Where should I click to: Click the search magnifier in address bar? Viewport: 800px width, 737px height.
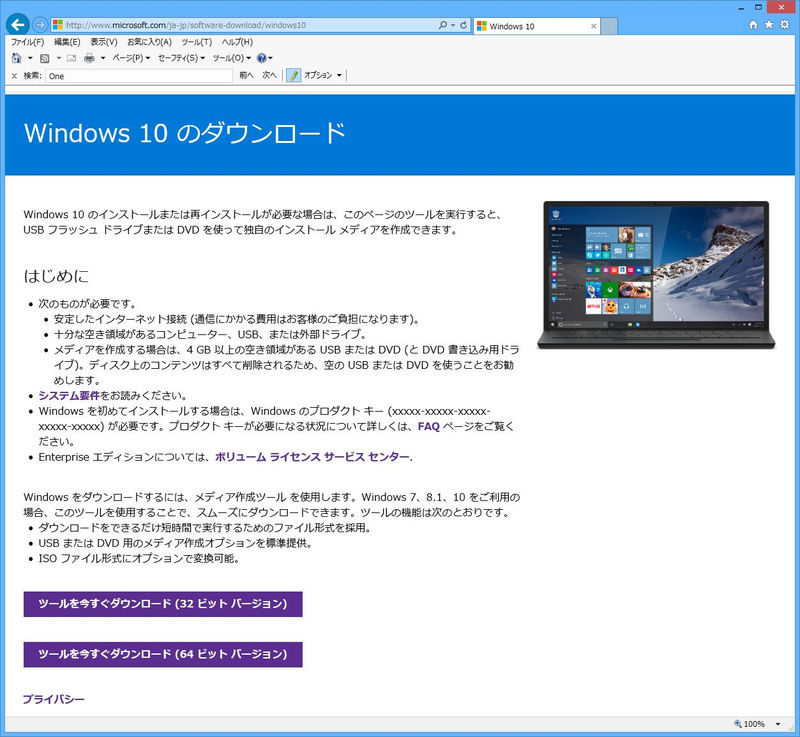point(442,25)
